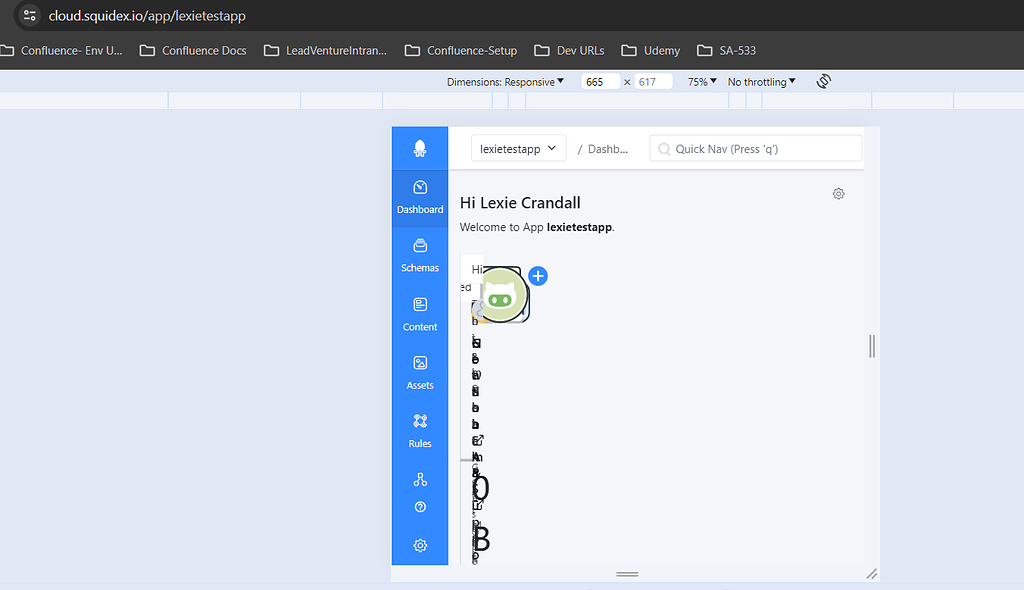
Task: Open app settings gear at sidebar bottom
Action: [x=419, y=545]
